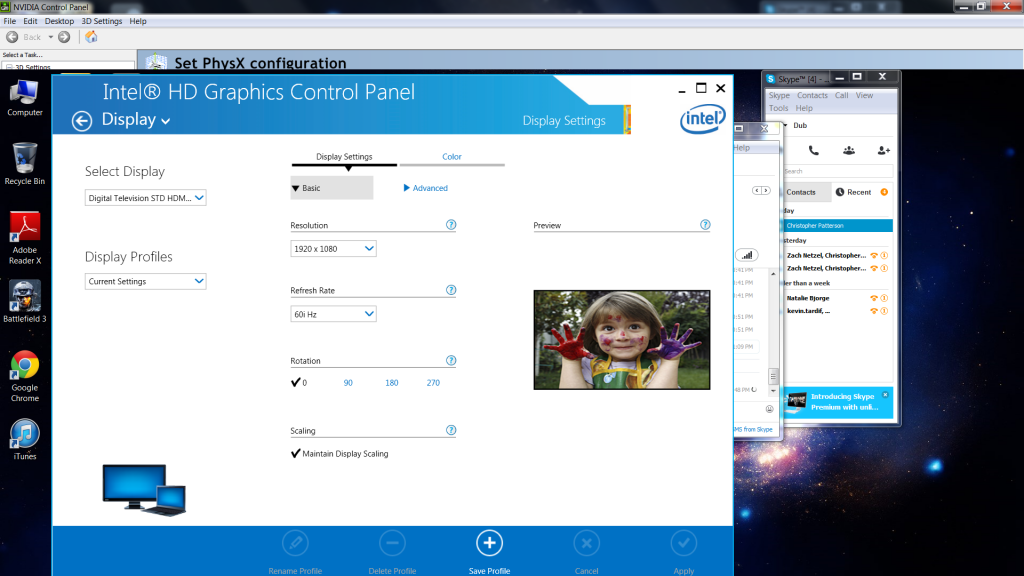This screenshot has height=576, width=1024.
Task: Open Call menu in Skype window
Action: point(841,95)
